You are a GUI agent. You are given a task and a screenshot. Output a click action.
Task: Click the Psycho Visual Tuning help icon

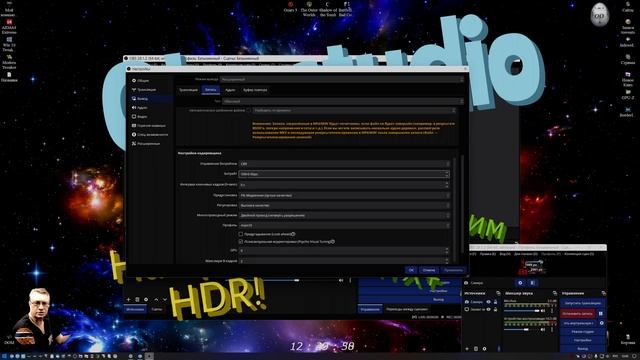point(333,242)
